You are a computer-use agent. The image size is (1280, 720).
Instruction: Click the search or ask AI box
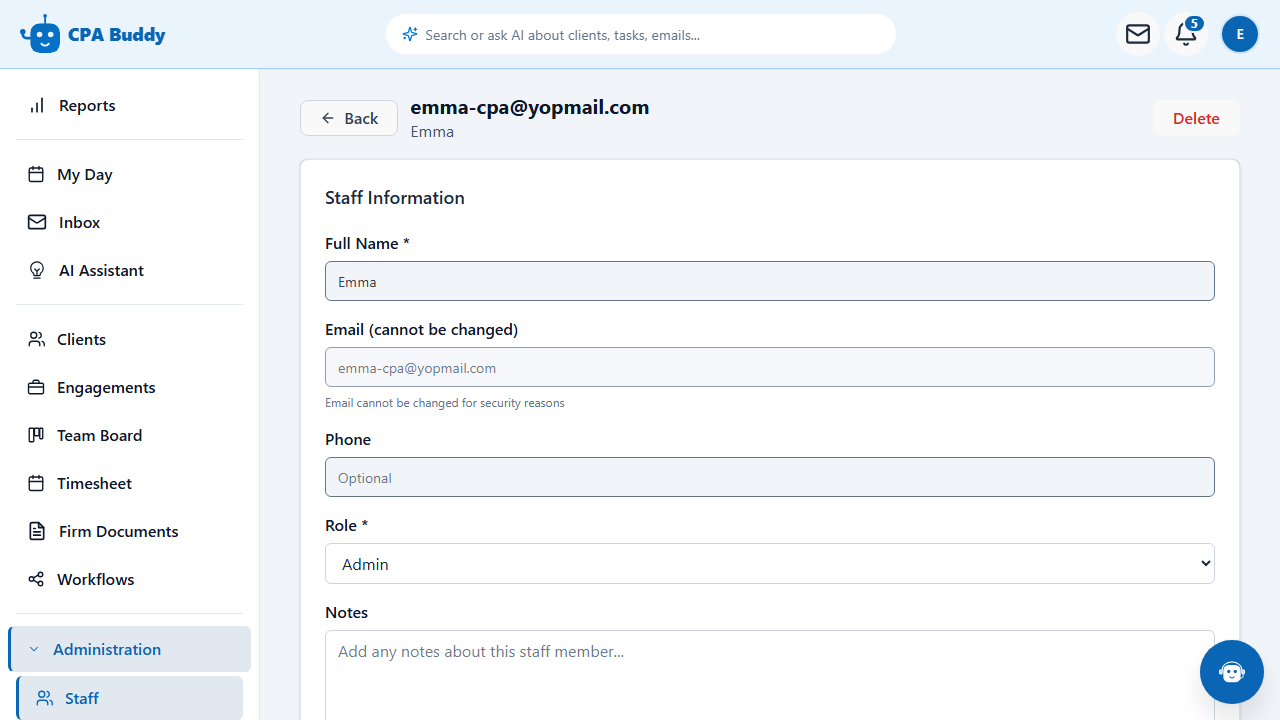(641, 34)
